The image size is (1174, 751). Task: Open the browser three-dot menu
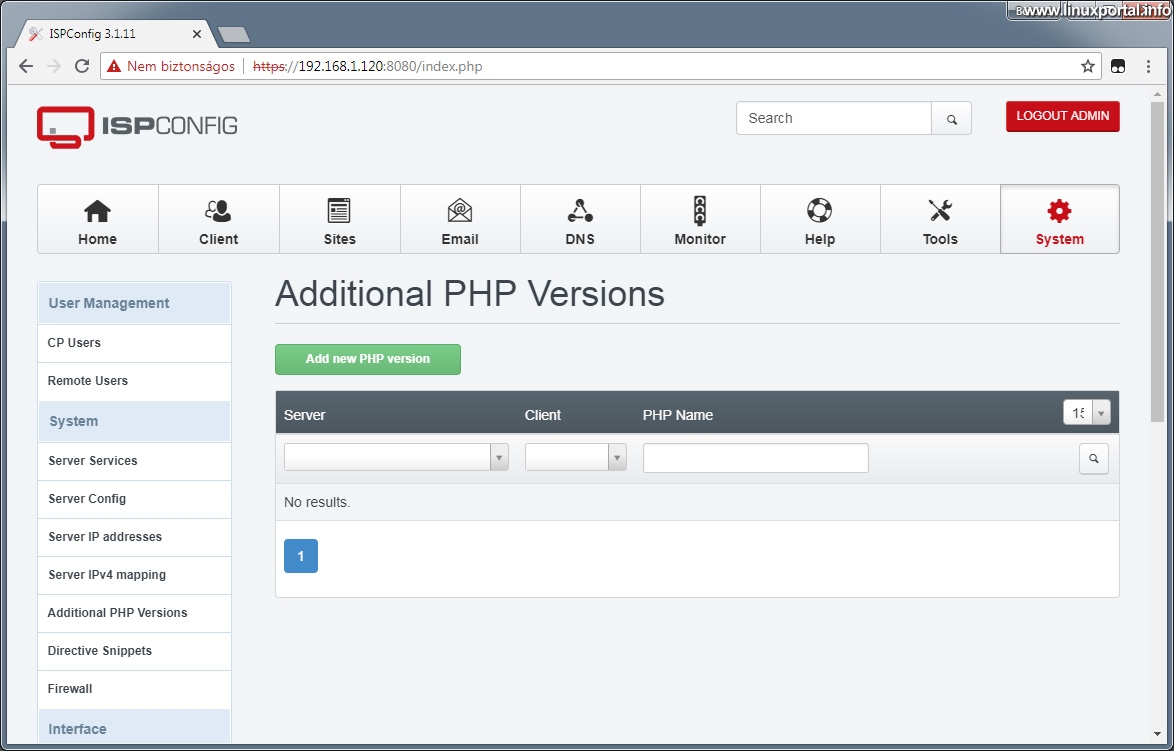[1149, 66]
